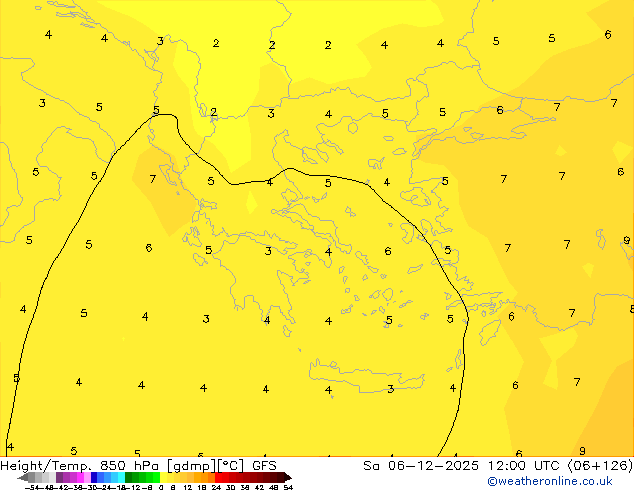The height and width of the screenshot is (490, 634).
Task: Click the value 7 on darker patch near Ionian coast
Action: [152, 179]
